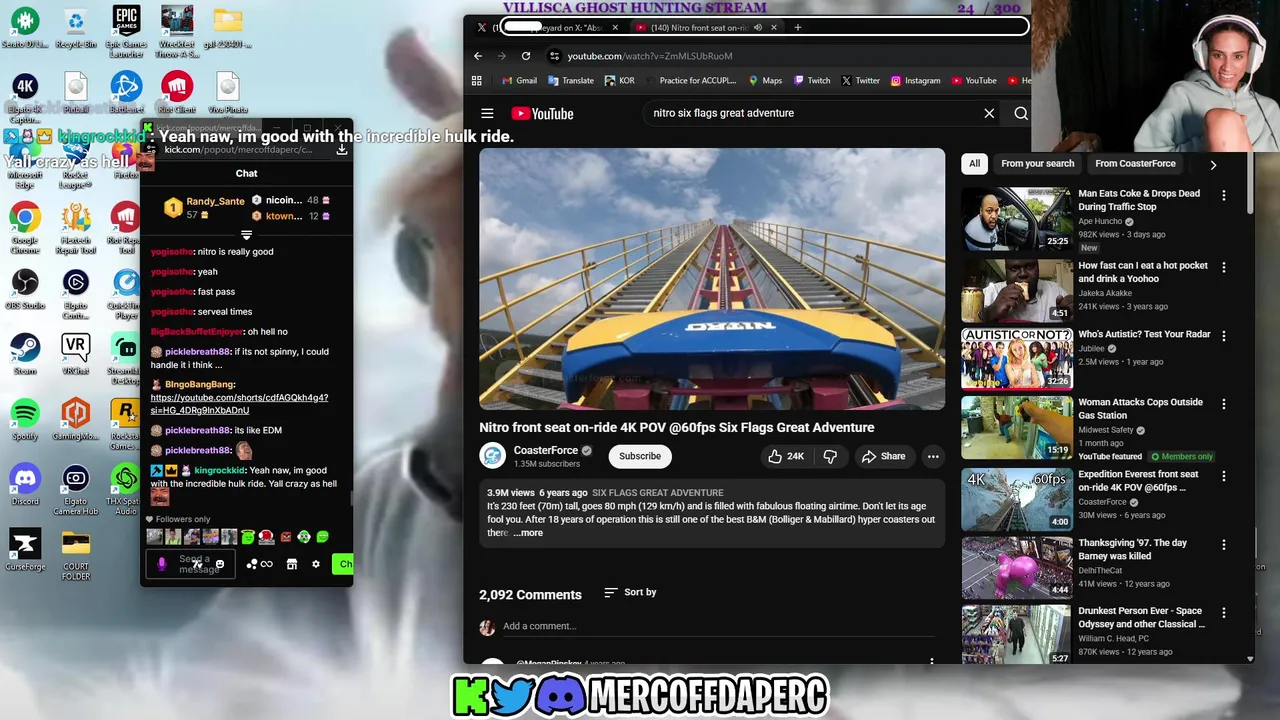1280x720 pixels.
Task: Open the YouTube hamburger guide menu
Action: (487, 114)
